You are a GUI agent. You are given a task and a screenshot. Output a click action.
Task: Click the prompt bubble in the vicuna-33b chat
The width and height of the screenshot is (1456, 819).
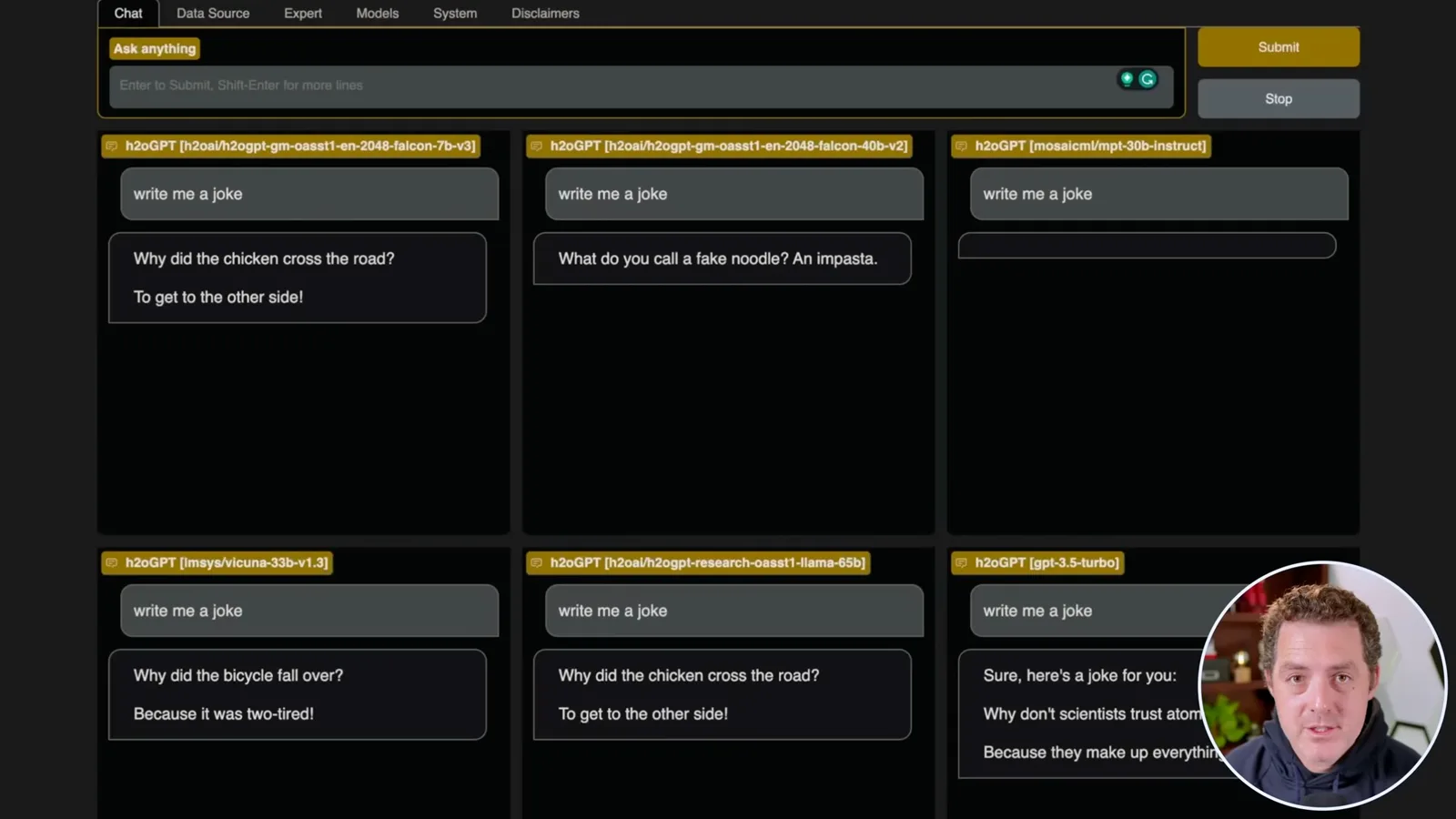[x=309, y=611]
